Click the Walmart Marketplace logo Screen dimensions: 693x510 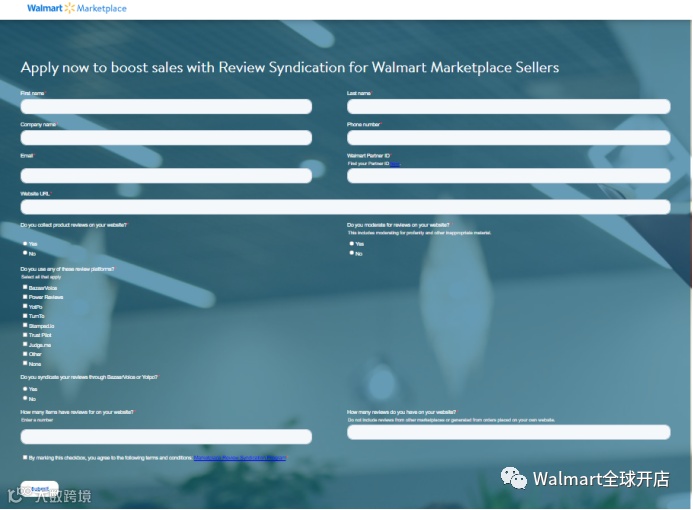pyautogui.click(x=77, y=8)
